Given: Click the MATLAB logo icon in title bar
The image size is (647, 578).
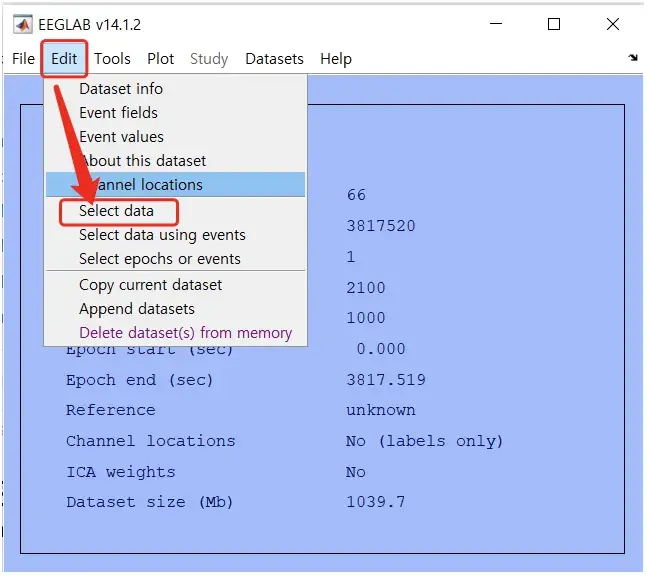Looking at the screenshot, I should pyautogui.click(x=20, y=24).
